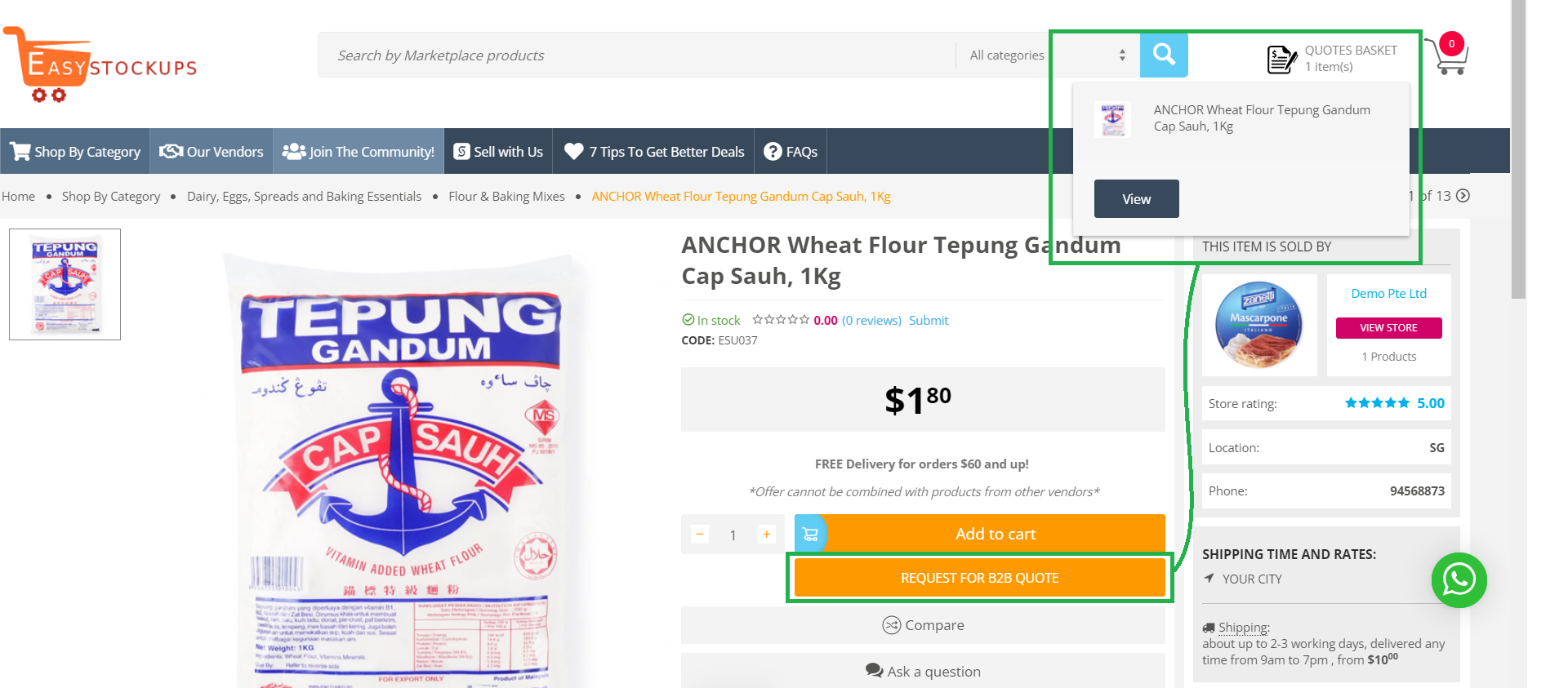Click next product arrow icon
Viewport: 1568px width, 688px height.
[x=1463, y=196]
